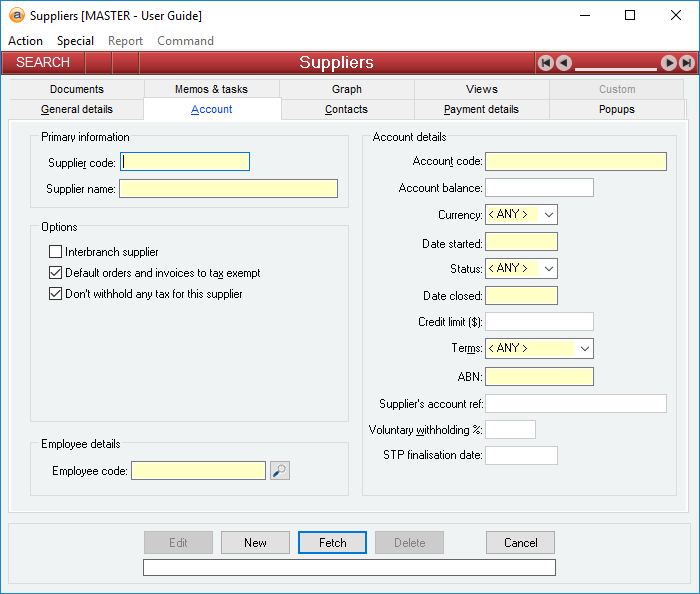The height and width of the screenshot is (594, 700).
Task: Click the Fetch button
Action: [x=333, y=543]
